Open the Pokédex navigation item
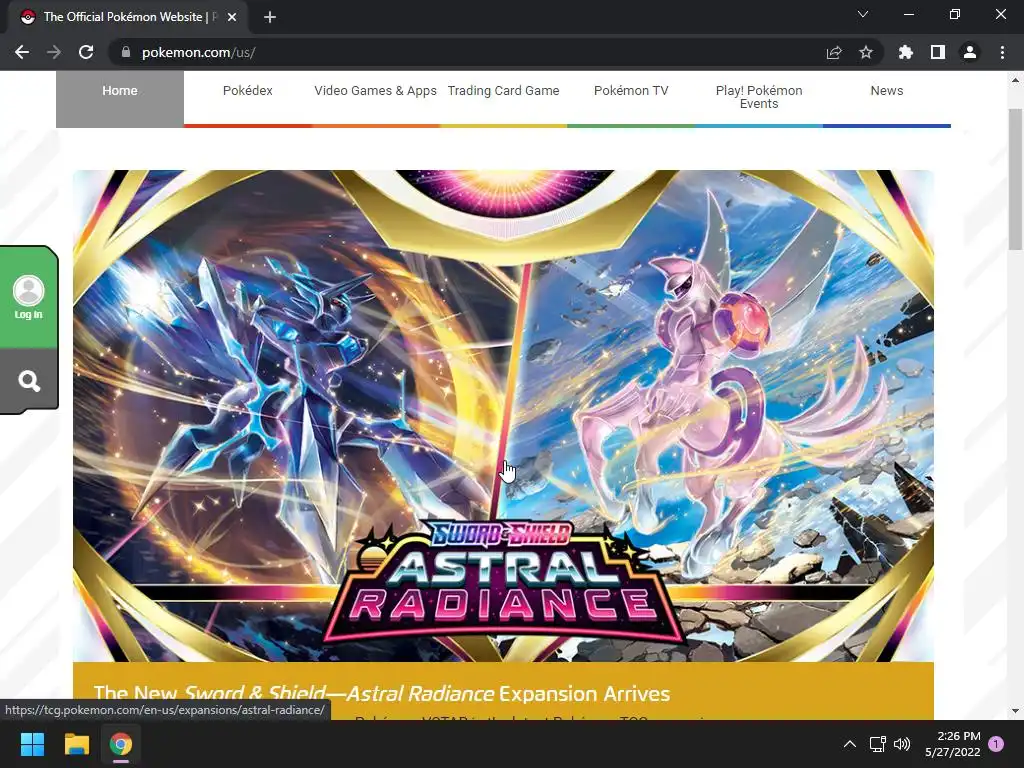The height and width of the screenshot is (768, 1024). 248,91
